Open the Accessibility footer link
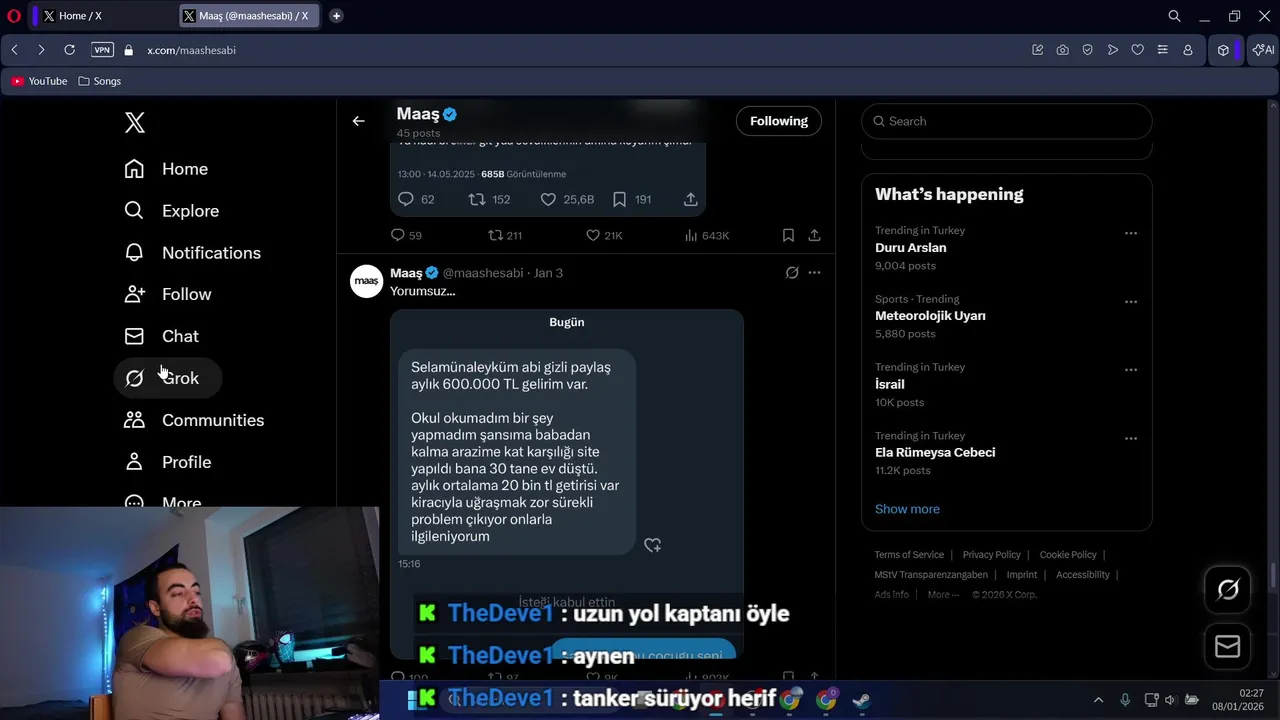The image size is (1280, 720). click(1083, 575)
